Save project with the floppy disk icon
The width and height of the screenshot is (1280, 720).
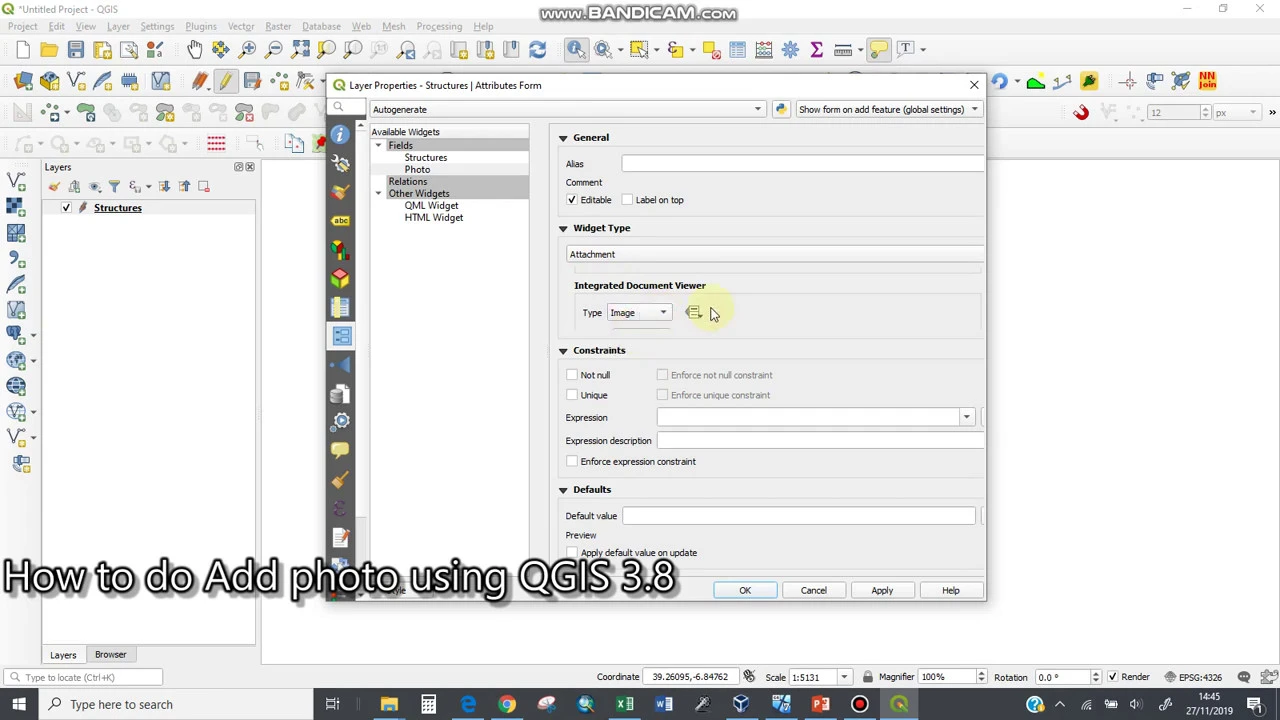[x=76, y=49]
